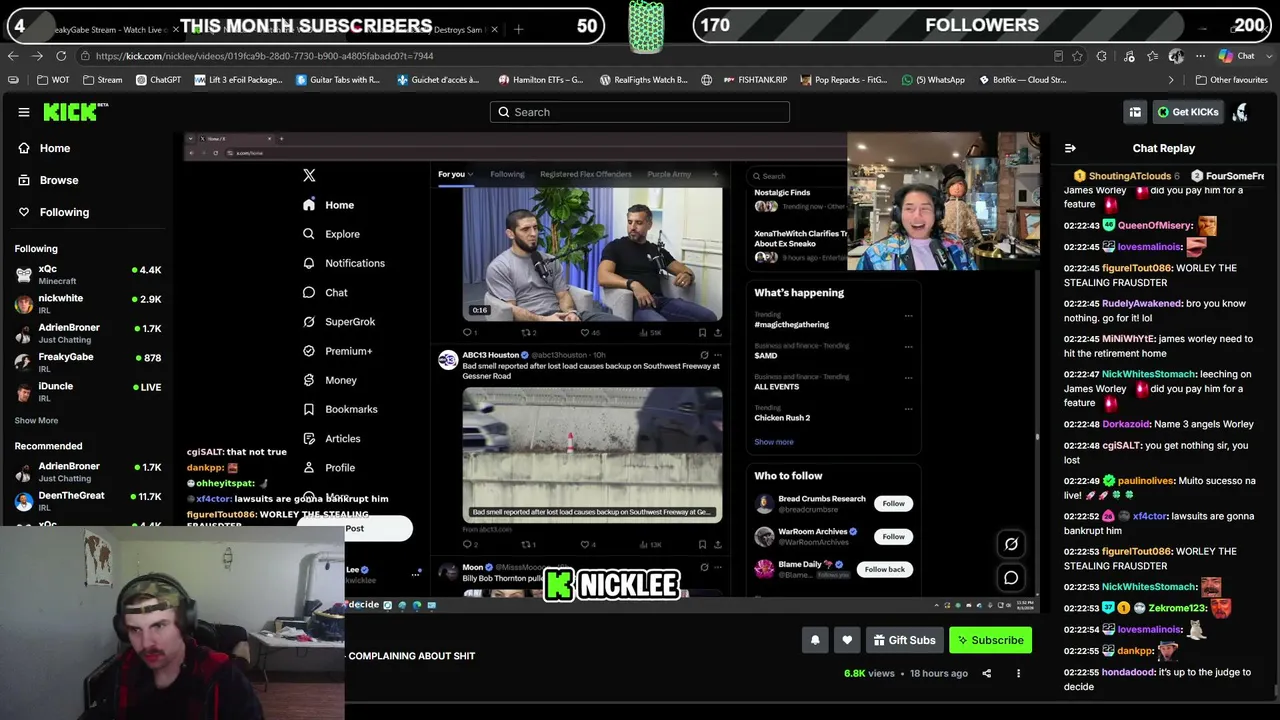Open Browse in the Kick sidebar
This screenshot has height=720, width=1280.
tap(59, 180)
